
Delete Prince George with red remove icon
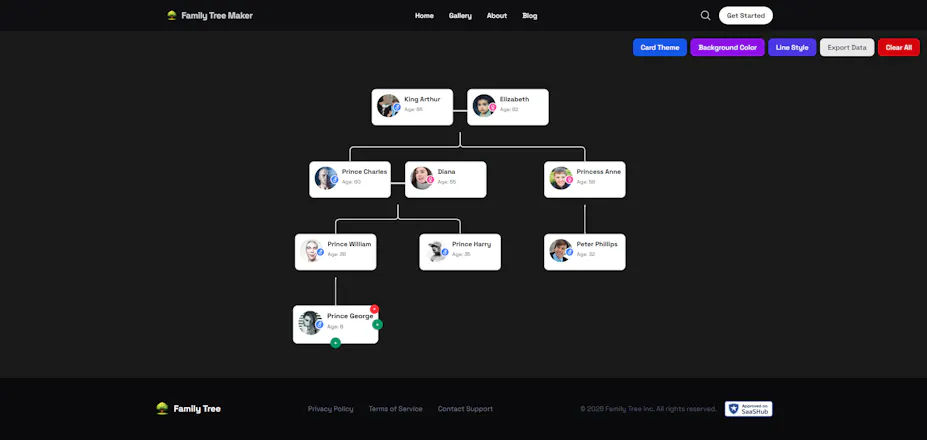[x=374, y=309]
